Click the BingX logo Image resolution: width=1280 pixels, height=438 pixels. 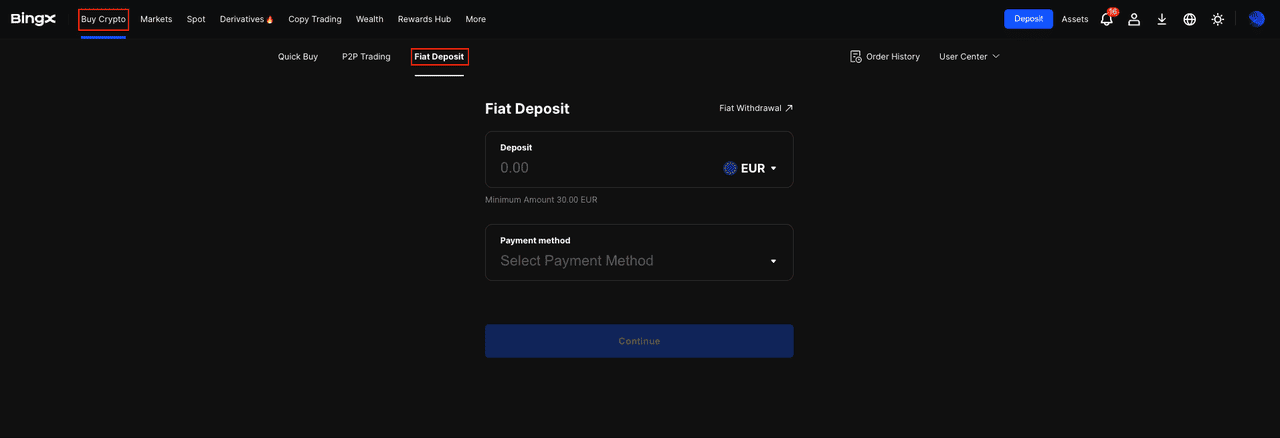pos(33,19)
